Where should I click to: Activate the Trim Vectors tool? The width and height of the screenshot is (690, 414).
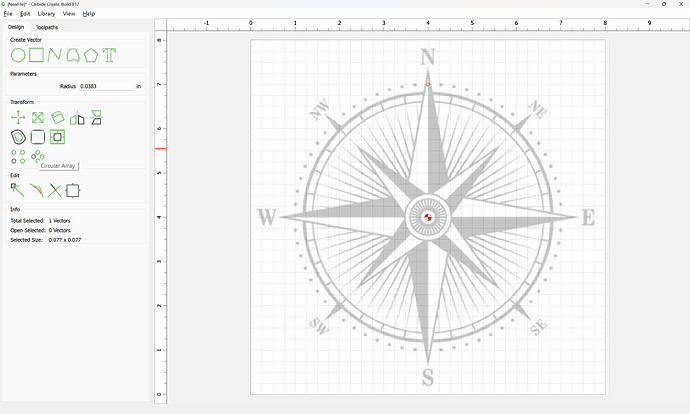pos(36,191)
